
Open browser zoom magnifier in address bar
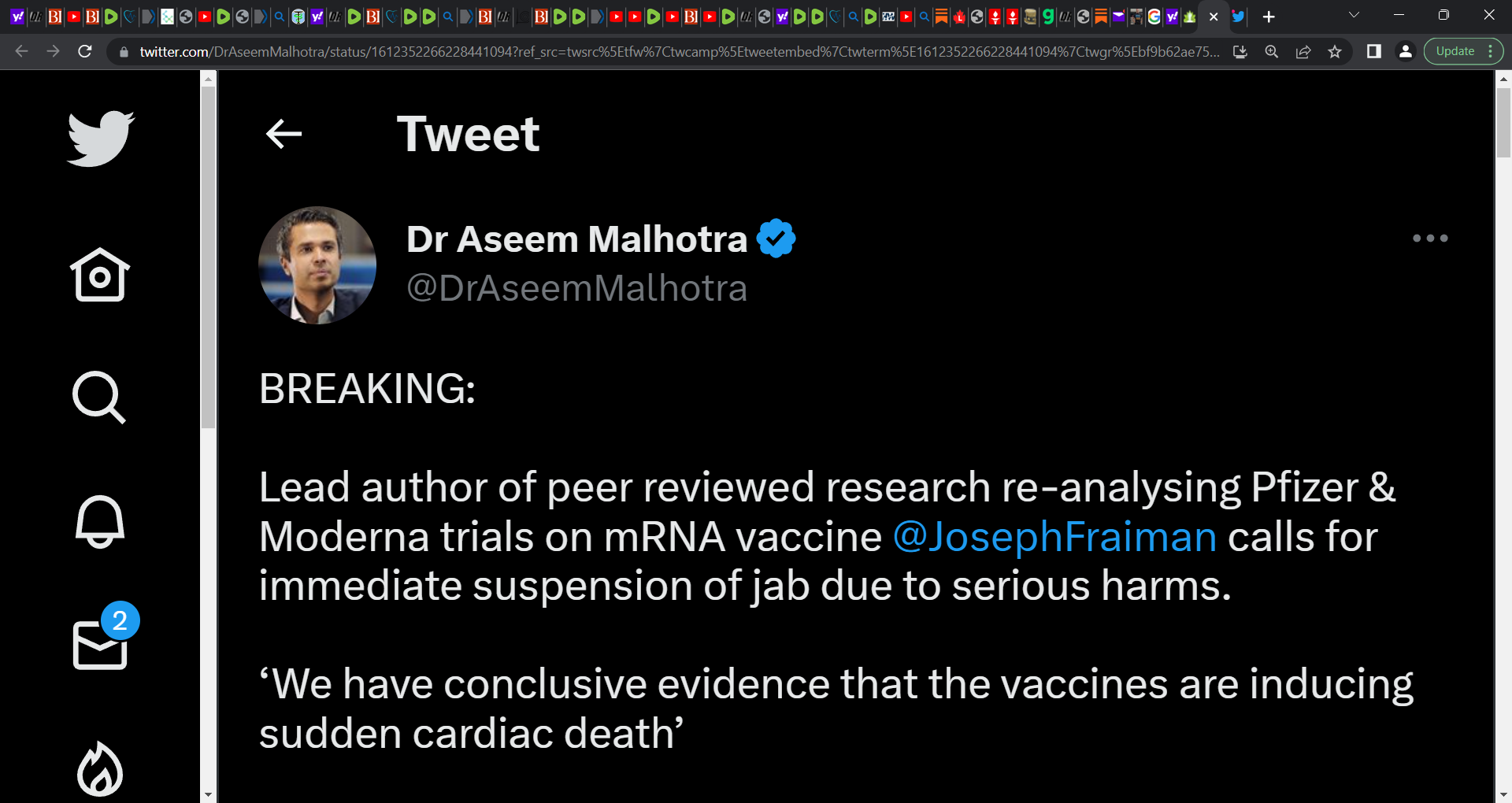1272,52
